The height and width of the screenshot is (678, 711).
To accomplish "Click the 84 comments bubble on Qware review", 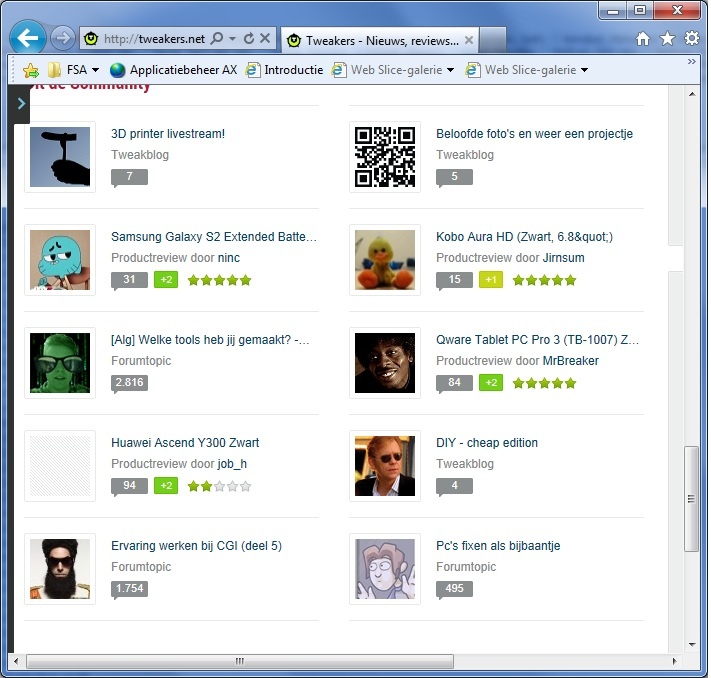I will 454,383.
